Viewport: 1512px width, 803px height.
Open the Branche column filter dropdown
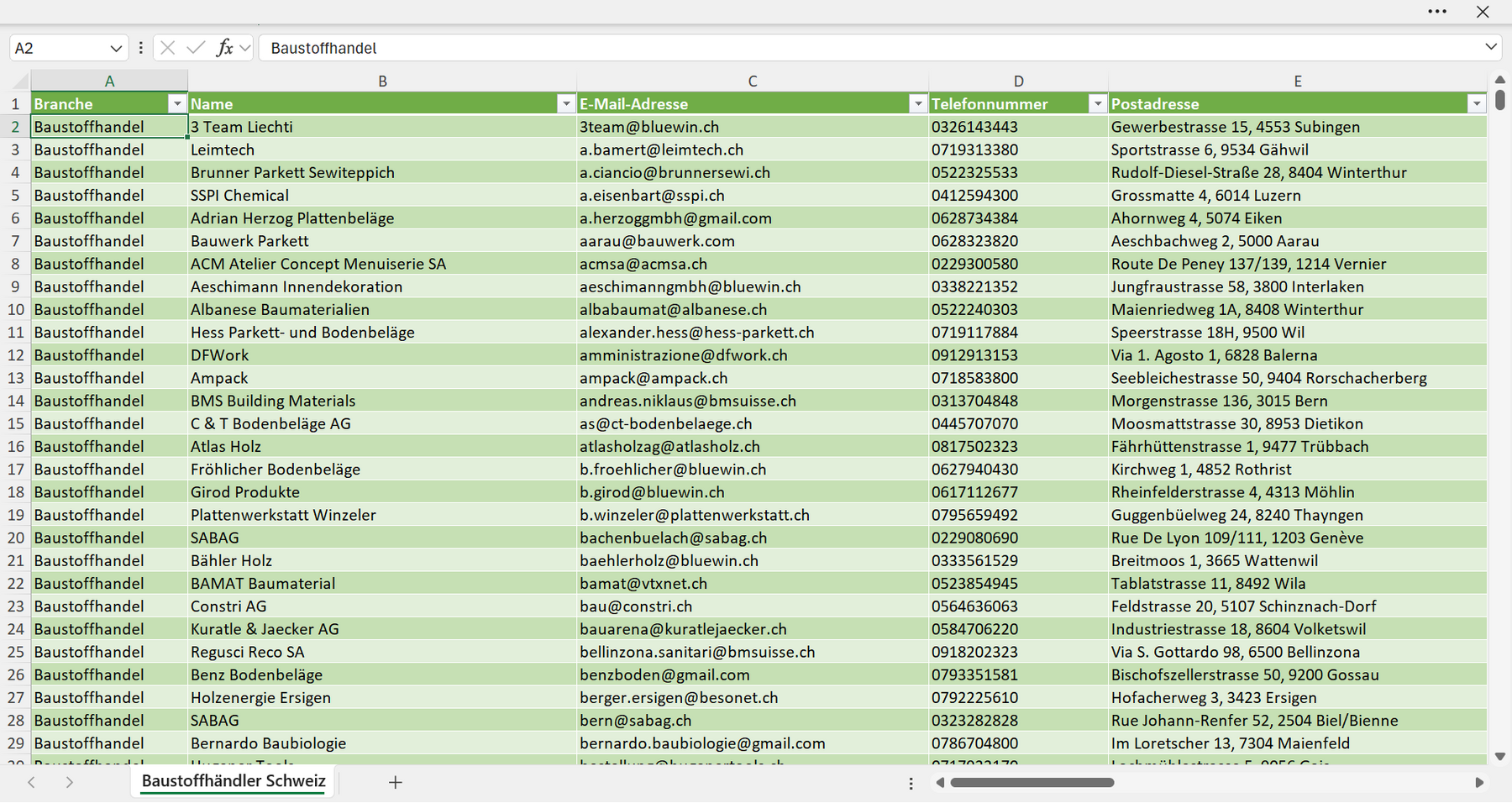(x=176, y=103)
